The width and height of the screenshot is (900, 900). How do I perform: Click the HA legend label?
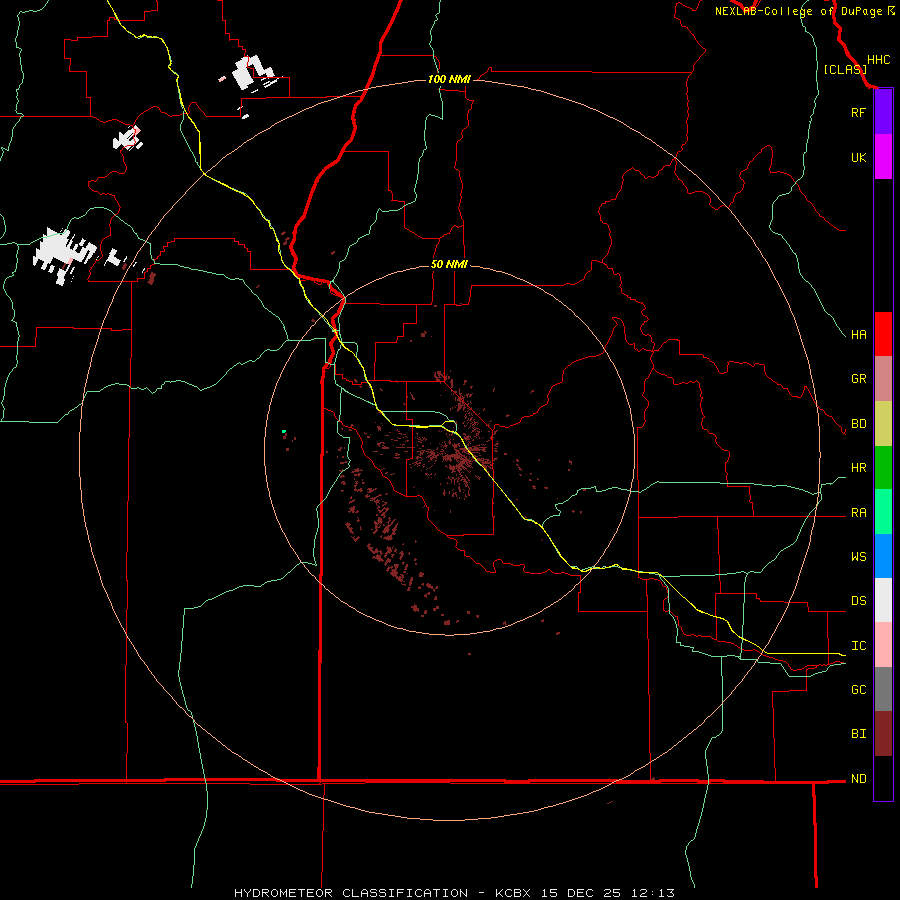[858, 335]
